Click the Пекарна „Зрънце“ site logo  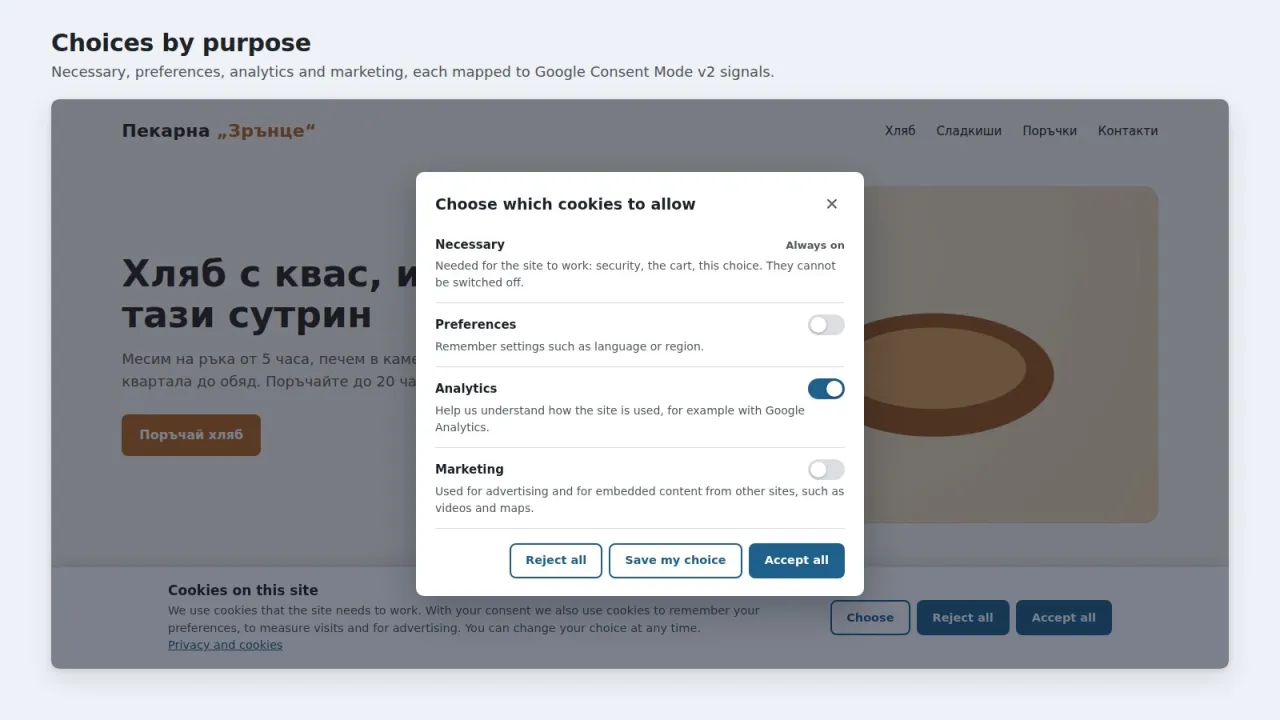pyautogui.click(x=219, y=131)
